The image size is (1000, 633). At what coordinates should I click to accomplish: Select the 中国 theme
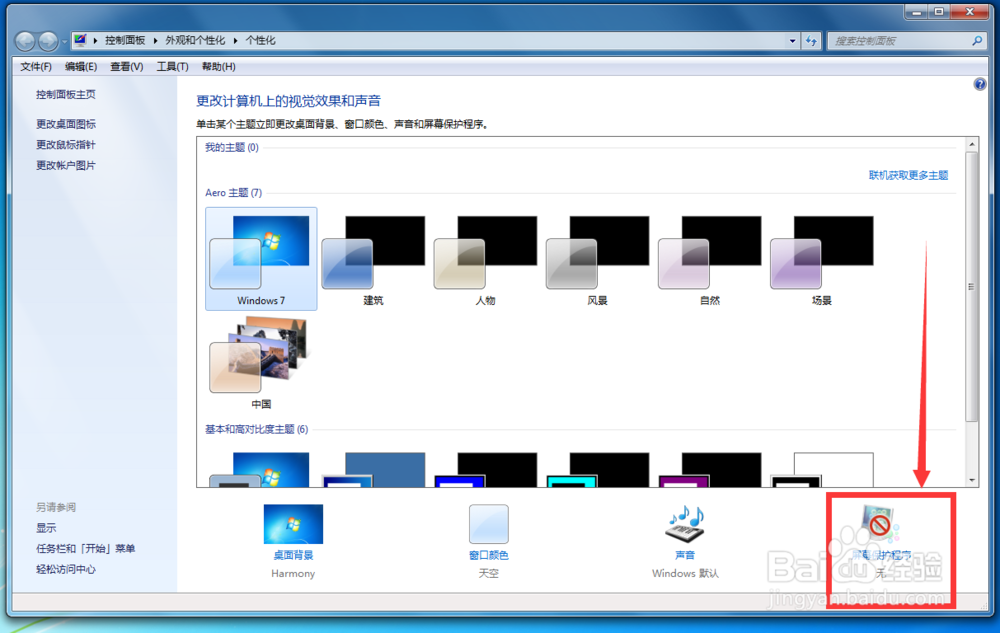pyautogui.click(x=261, y=363)
